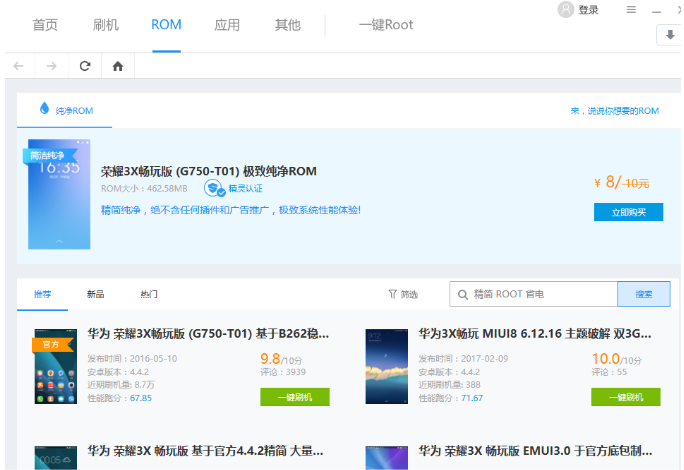The width and height of the screenshot is (684, 470).
Task: Click the 搜索 button
Action: click(x=644, y=294)
